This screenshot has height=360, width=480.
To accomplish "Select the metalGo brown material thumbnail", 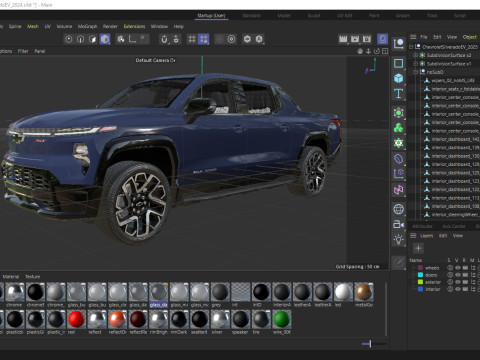I will (364, 292).
